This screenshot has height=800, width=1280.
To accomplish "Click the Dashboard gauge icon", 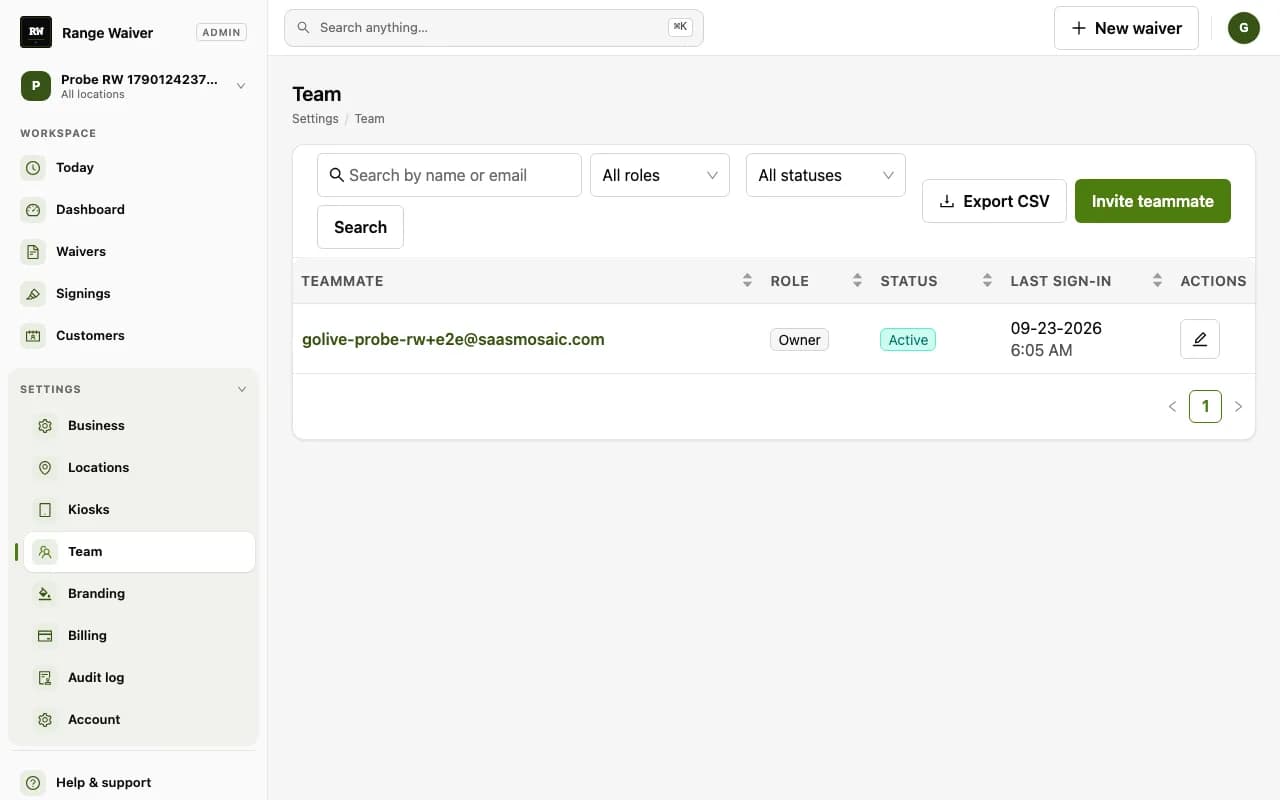I will 33,210.
